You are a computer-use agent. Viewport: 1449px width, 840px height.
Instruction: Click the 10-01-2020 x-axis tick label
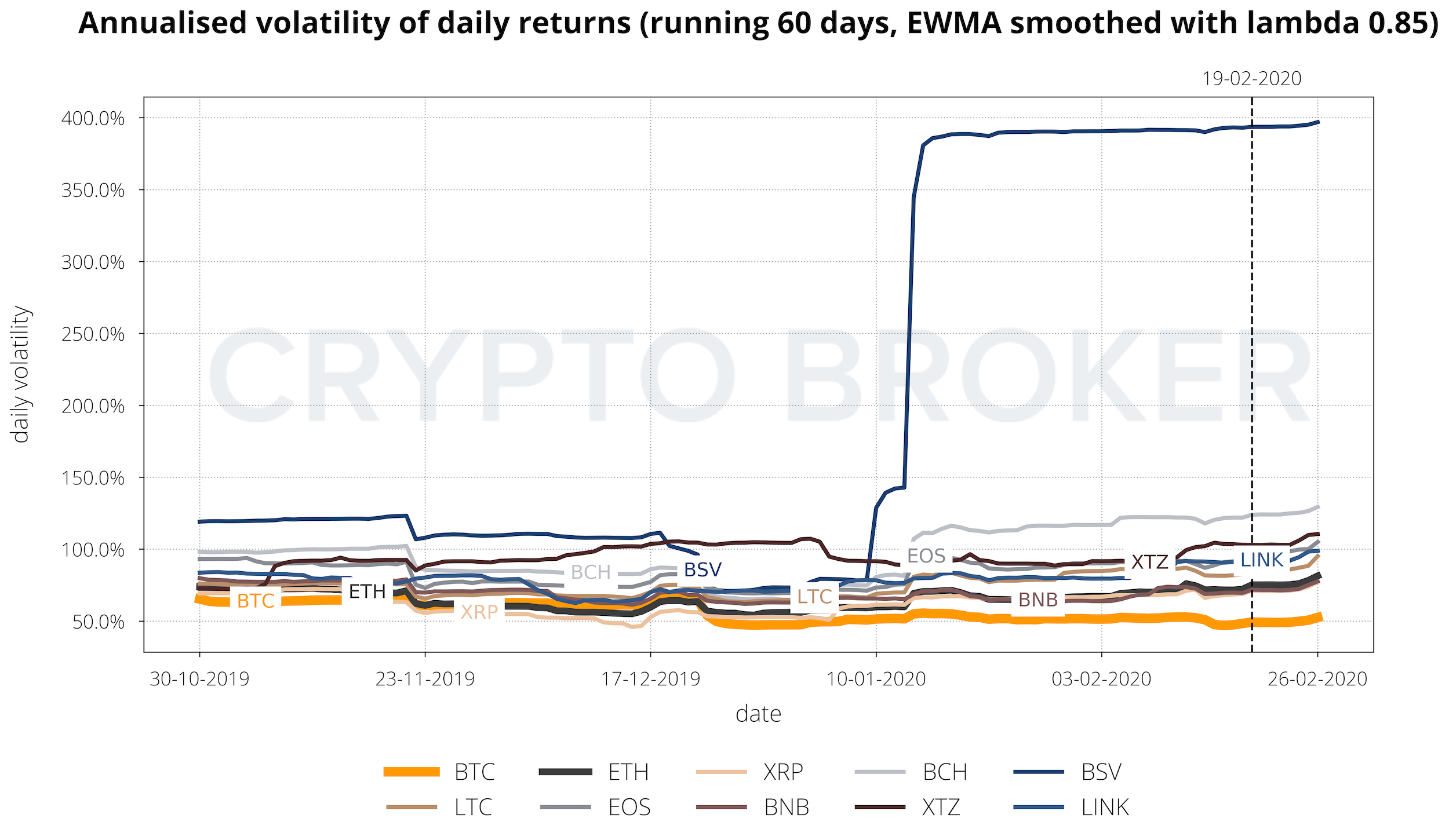pyautogui.click(x=876, y=678)
